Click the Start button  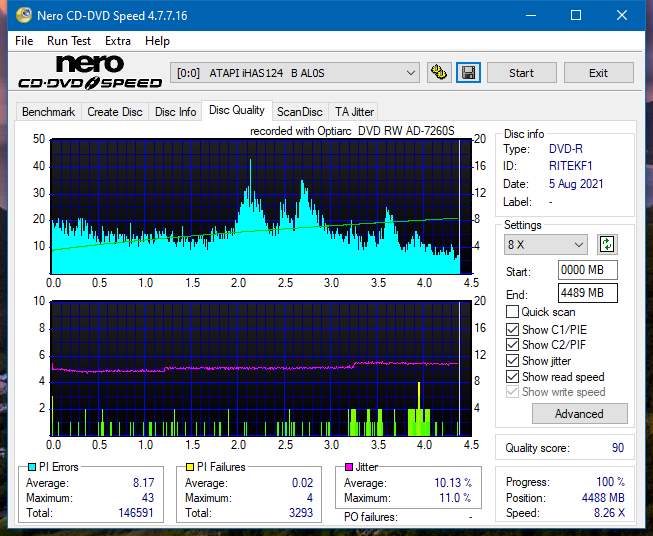coord(521,73)
